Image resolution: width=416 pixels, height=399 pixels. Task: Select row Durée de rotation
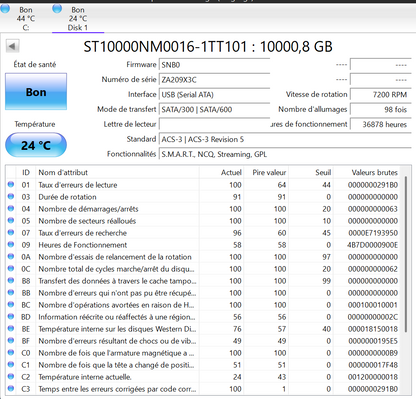pos(203,197)
